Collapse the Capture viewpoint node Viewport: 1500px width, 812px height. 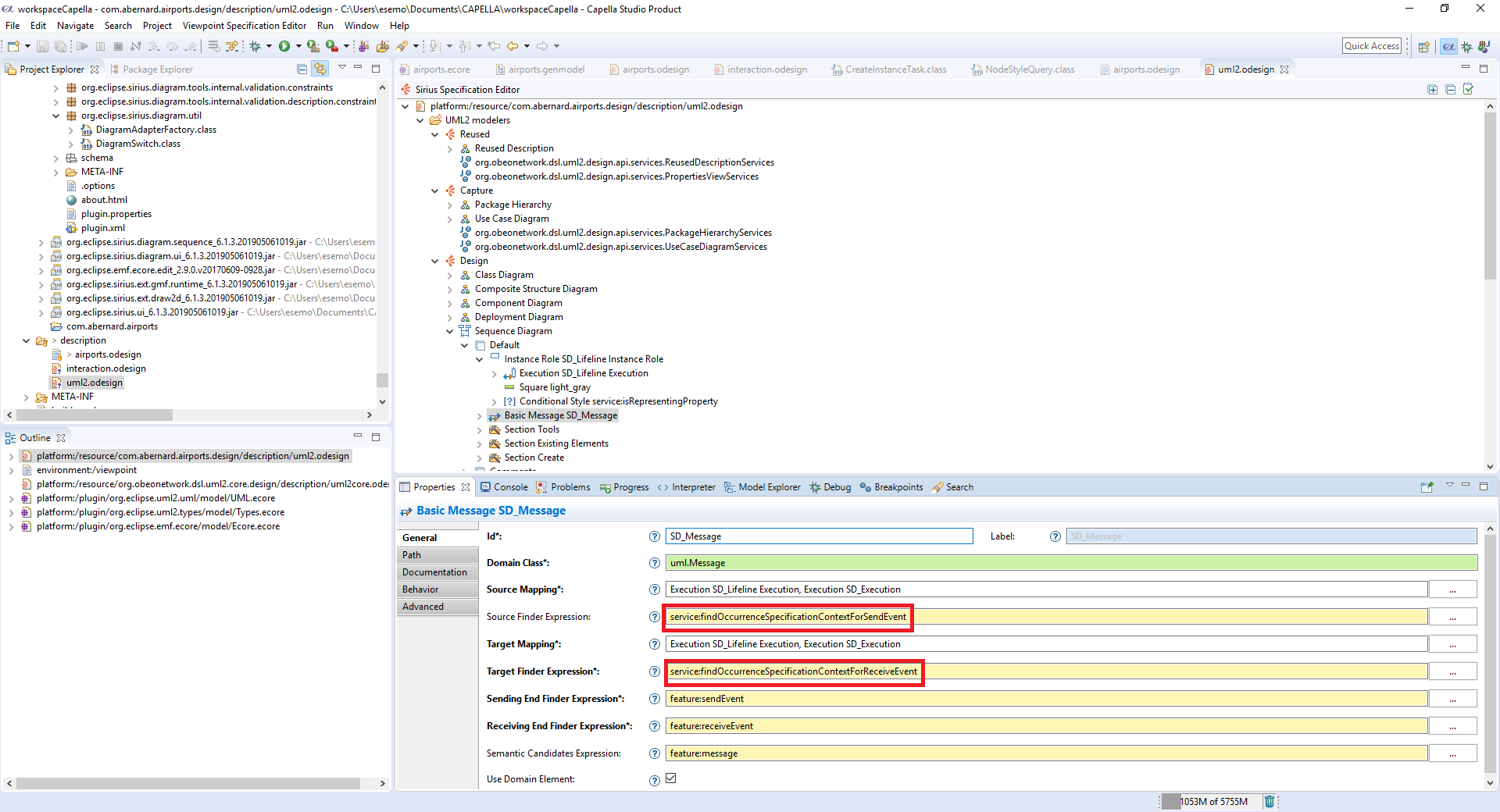click(x=435, y=191)
